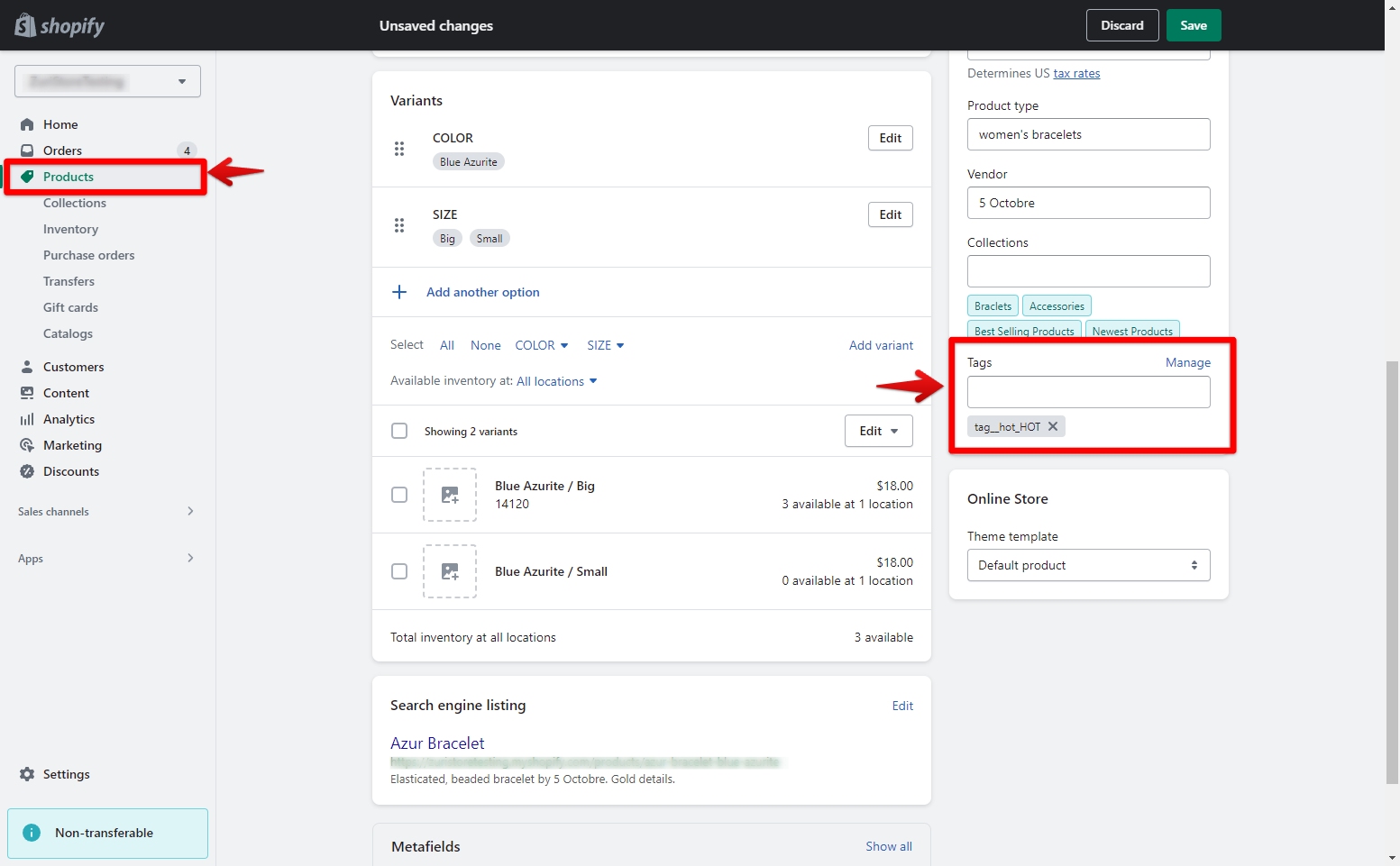Screen dimensions: 1400x866
Task: Click the Braclets collection chip
Action: [993, 305]
